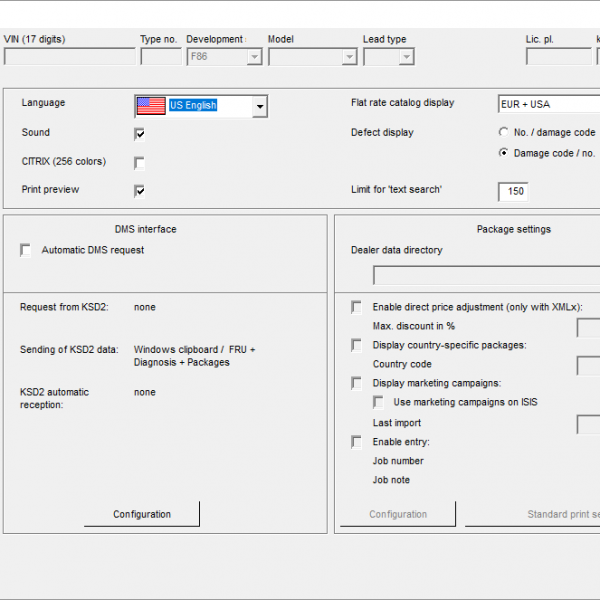Image resolution: width=600 pixels, height=600 pixels.
Task: Select the 'Damage code / no.' radio option
Action: tap(503, 153)
